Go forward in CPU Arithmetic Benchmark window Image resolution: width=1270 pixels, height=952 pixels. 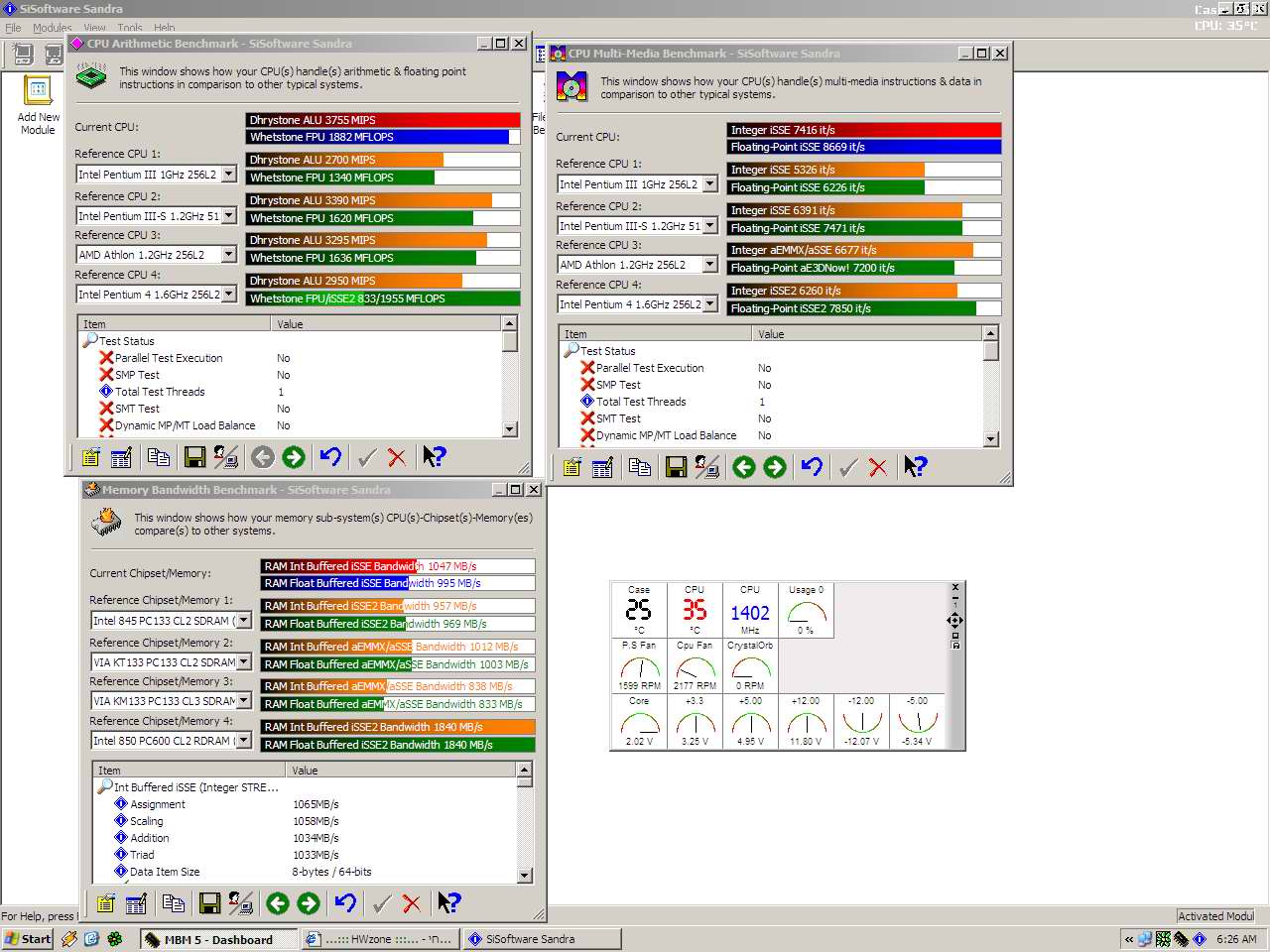(x=293, y=457)
